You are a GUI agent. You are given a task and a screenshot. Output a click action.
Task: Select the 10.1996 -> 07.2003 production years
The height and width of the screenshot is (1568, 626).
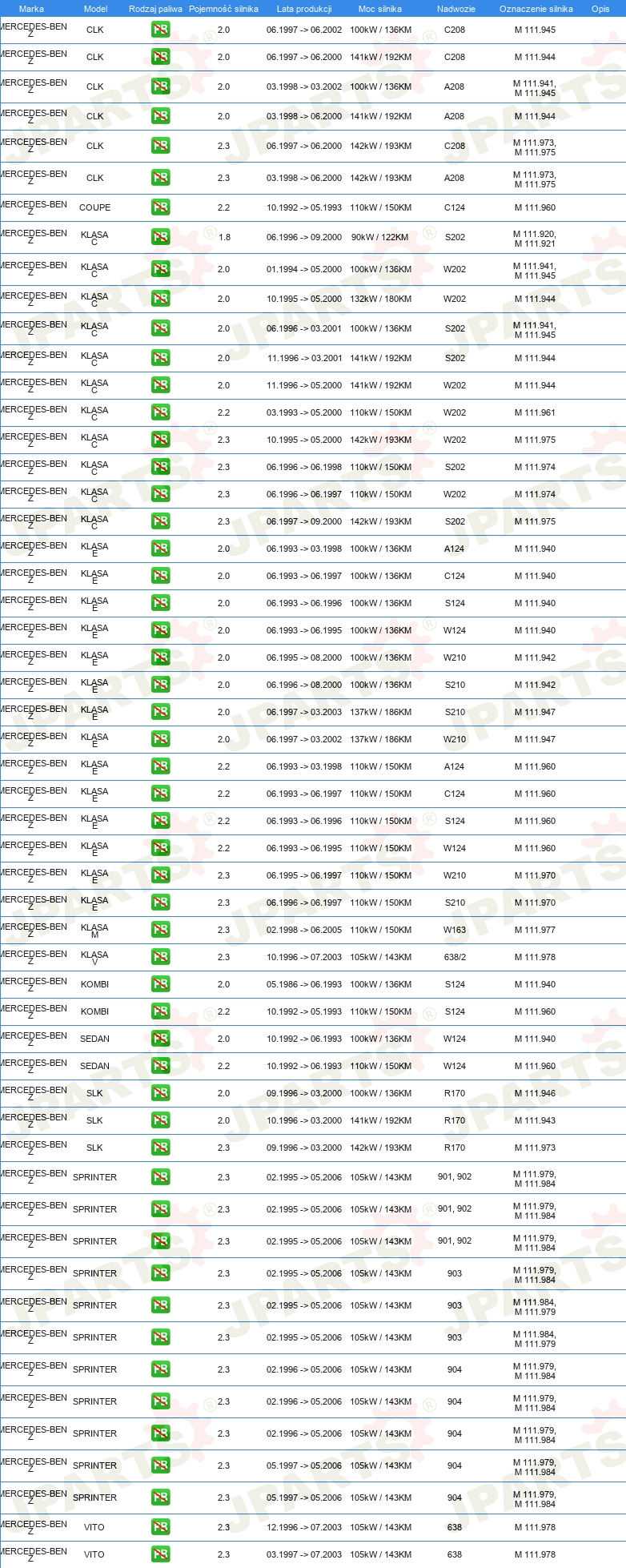(304, 957)
